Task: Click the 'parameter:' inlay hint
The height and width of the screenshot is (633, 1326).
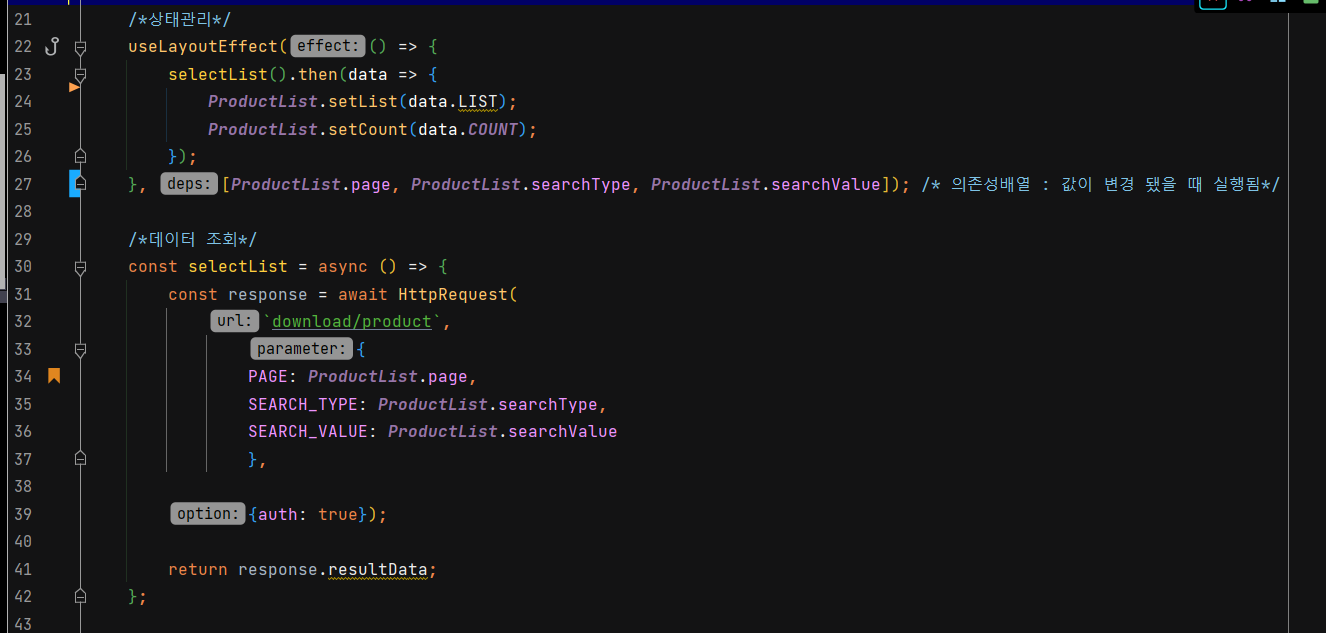Action: tap(302, 349)
